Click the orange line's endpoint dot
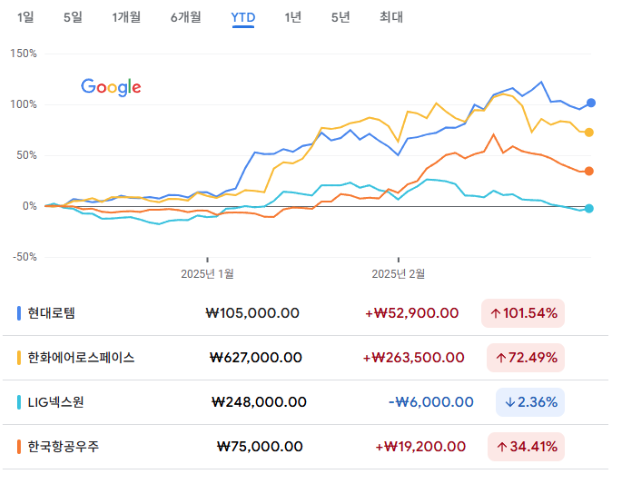 coord(589,171)
